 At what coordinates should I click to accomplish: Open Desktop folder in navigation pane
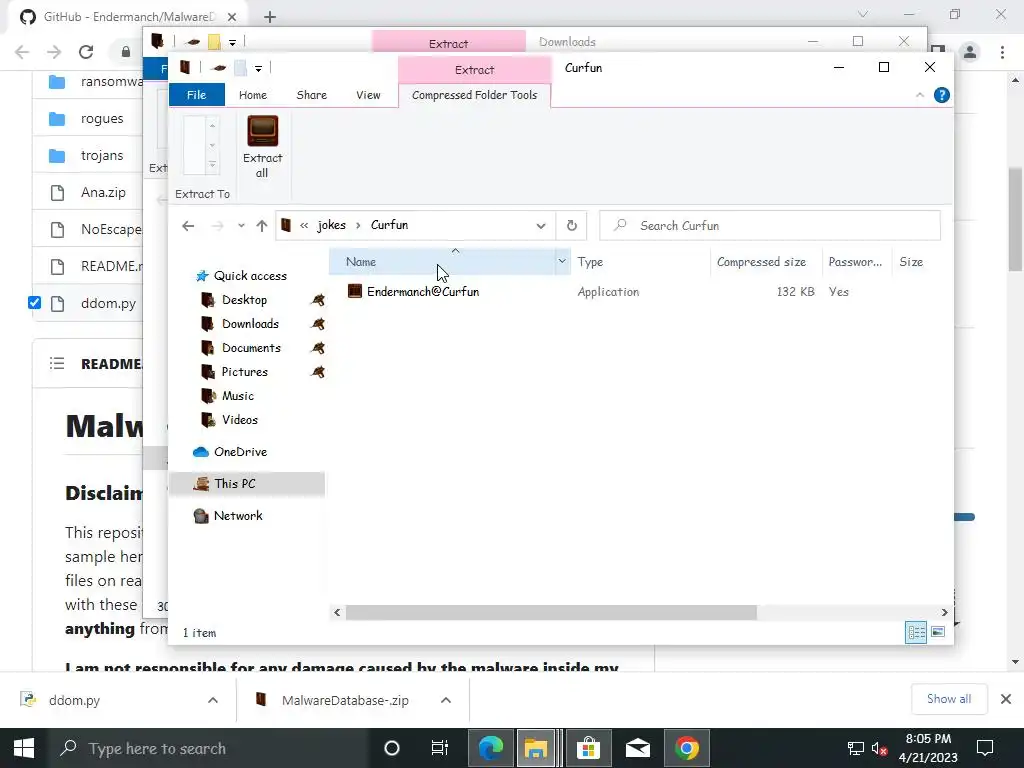[244, 300]
